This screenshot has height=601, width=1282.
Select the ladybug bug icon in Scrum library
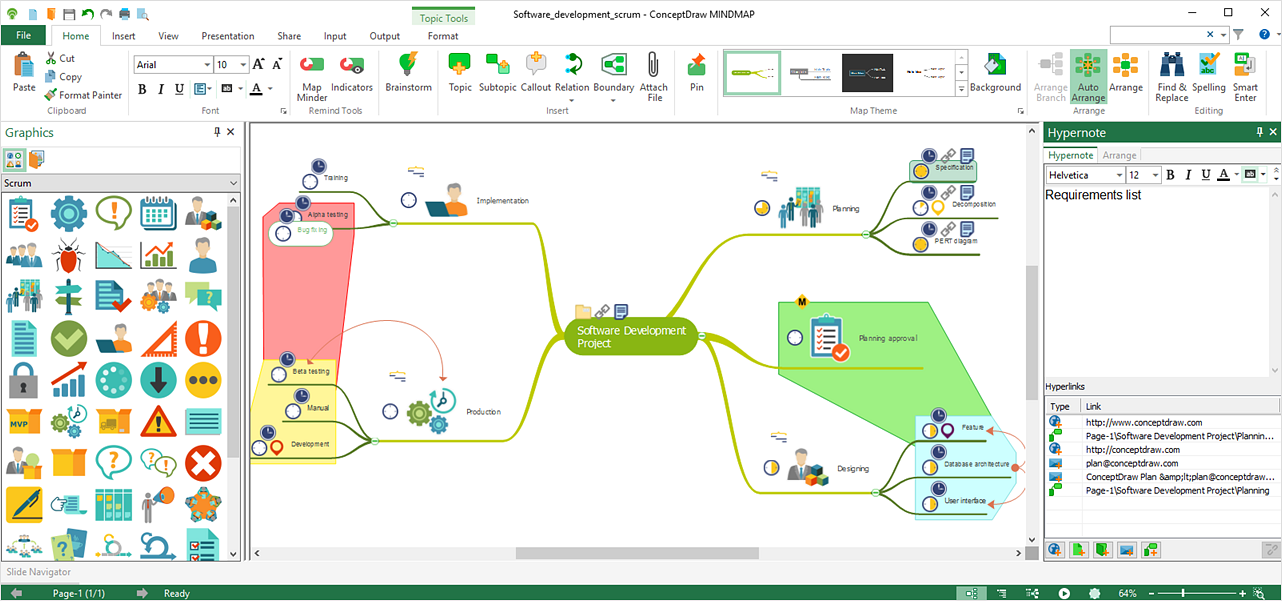coord(69,255)
